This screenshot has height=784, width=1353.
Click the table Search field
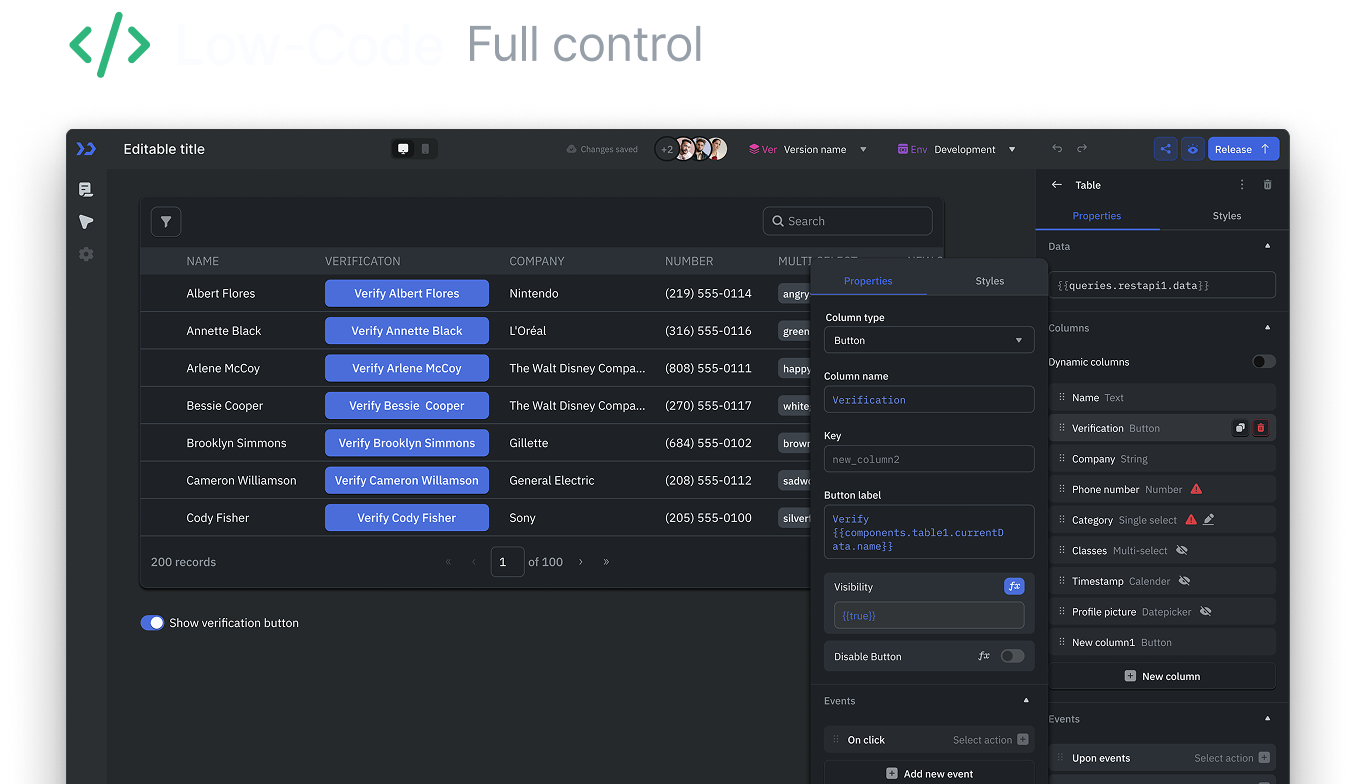click(x=847, y=221)
